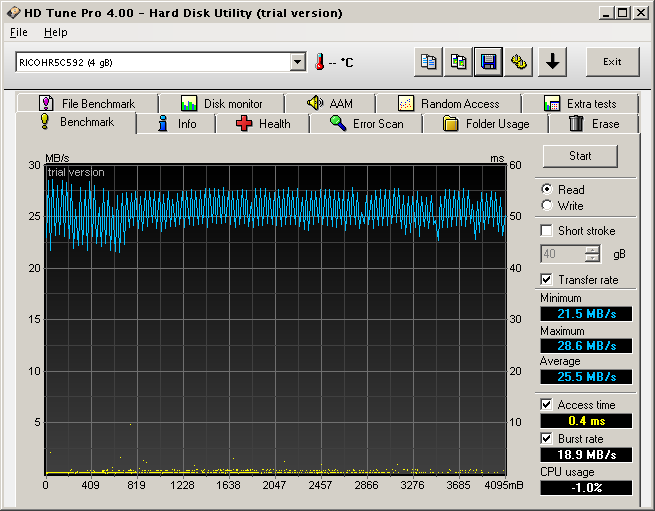Click the Error Scan magnifier icon
The width and height of the screenshot is (655, 511).
338,123
